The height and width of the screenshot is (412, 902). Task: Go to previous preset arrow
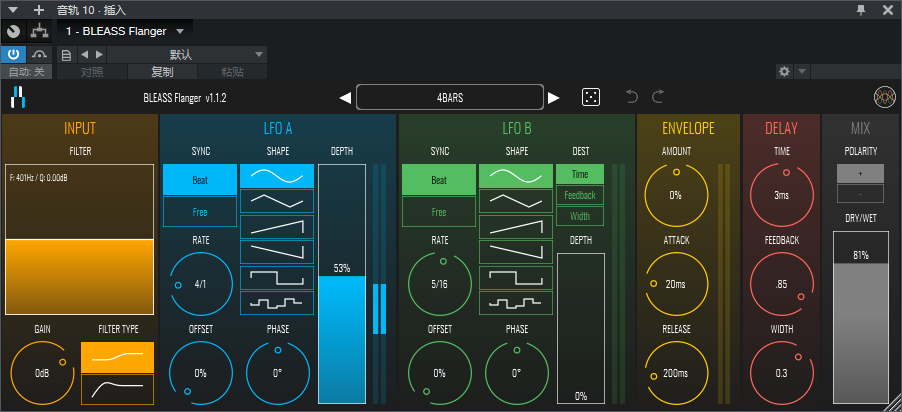tap(345, 98)
